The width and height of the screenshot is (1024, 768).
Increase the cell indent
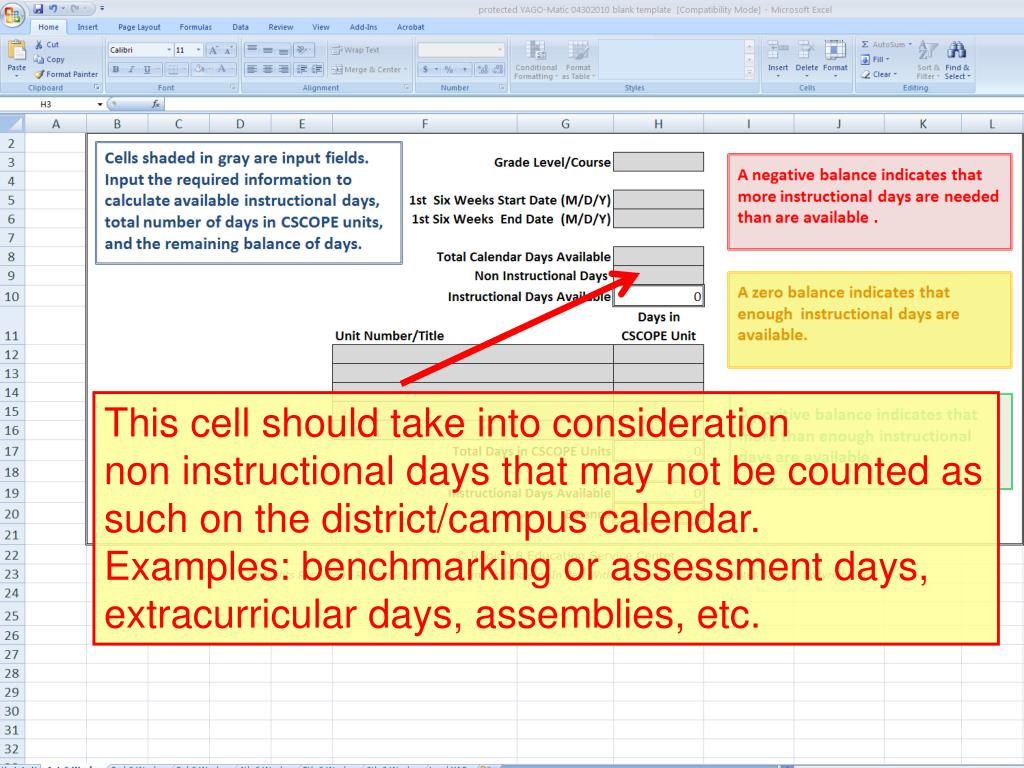pyautogui.click(x=317, y=69)
